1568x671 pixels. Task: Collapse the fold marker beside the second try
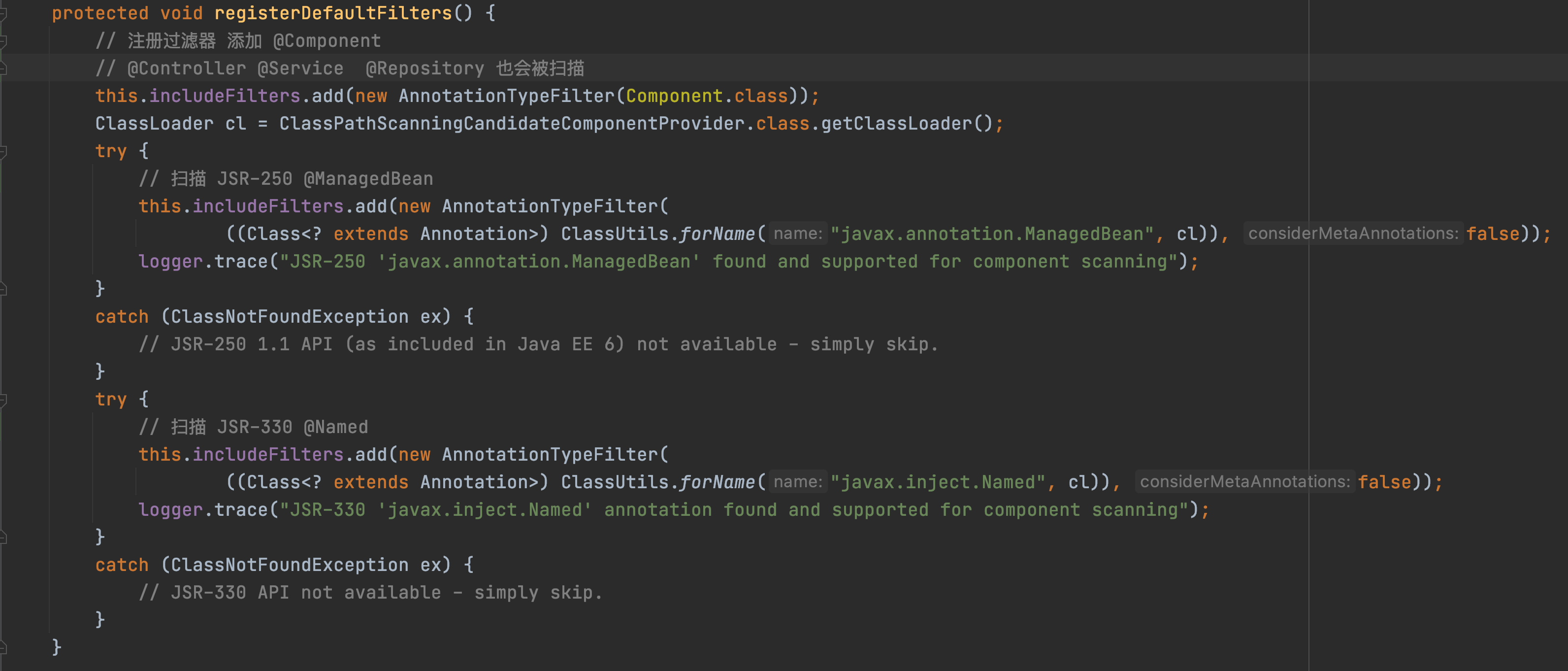[x=3, y=400]
